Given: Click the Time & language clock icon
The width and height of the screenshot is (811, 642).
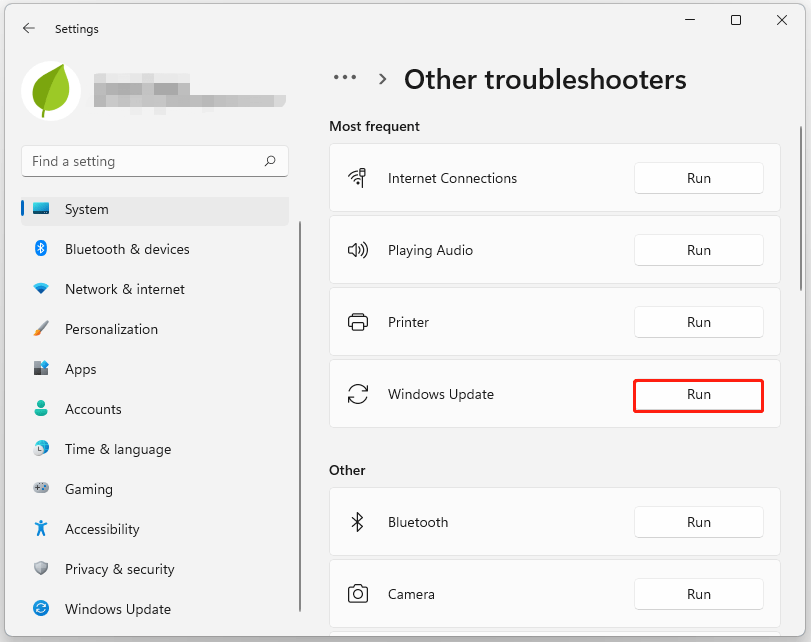Looking at the screenshot, I should (40, 449).
